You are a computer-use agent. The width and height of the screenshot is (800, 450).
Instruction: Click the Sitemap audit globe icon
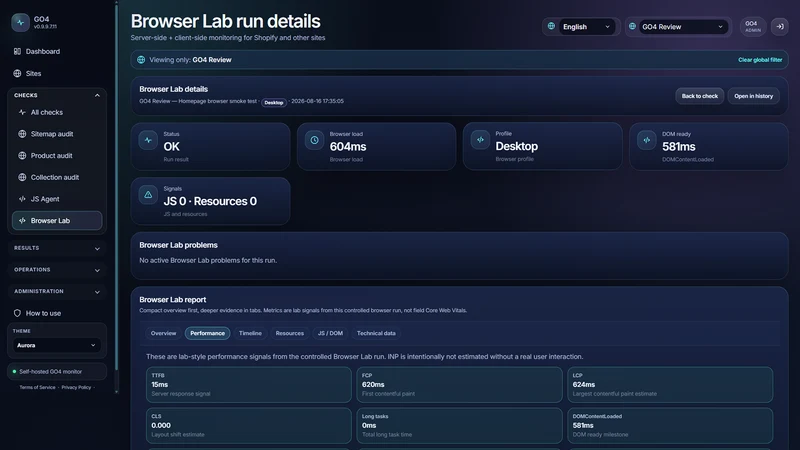(x=22, y=134)
